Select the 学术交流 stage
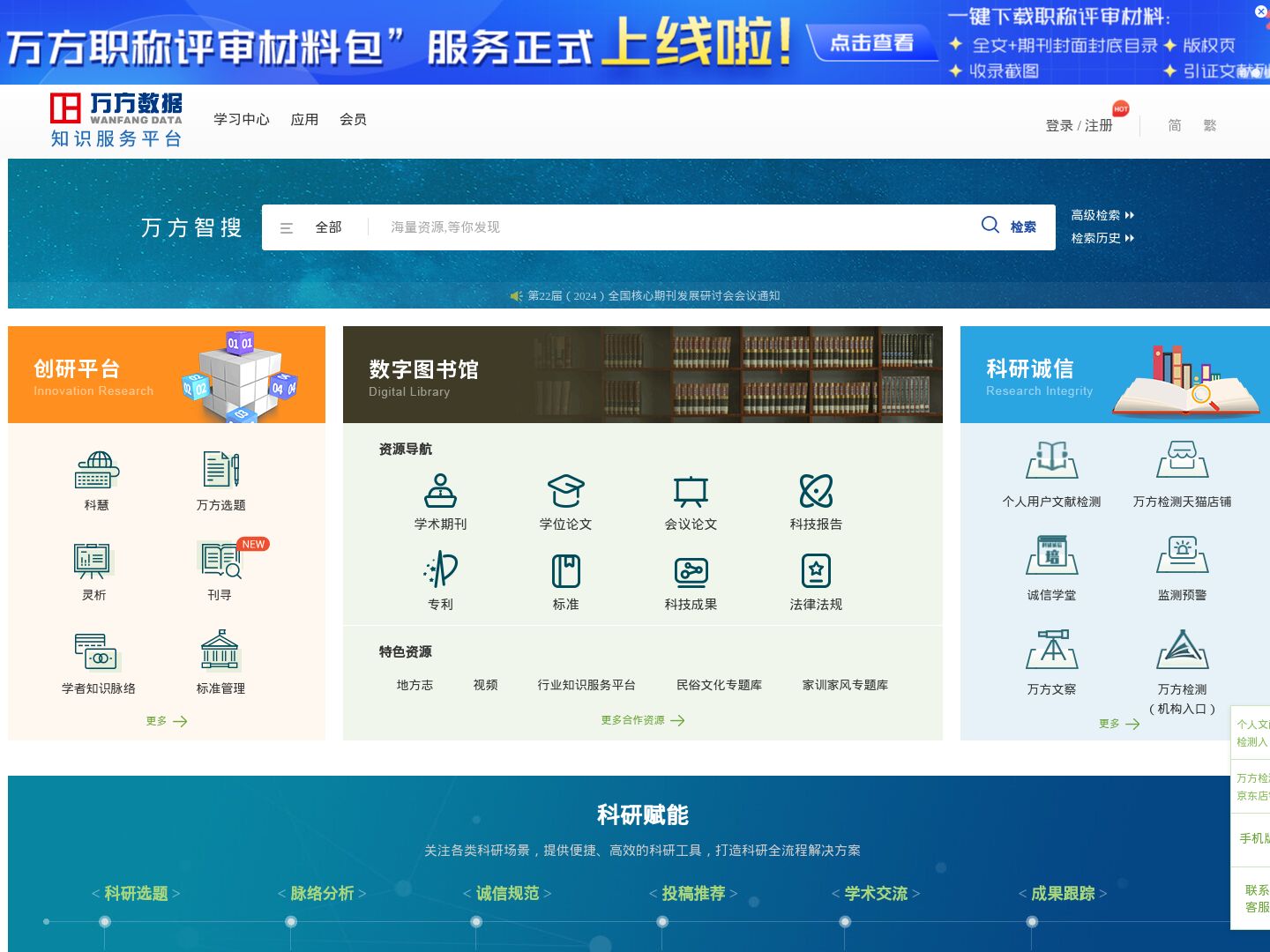The height and width of the screenshot is (952, 1270). [x=876, y=893]
